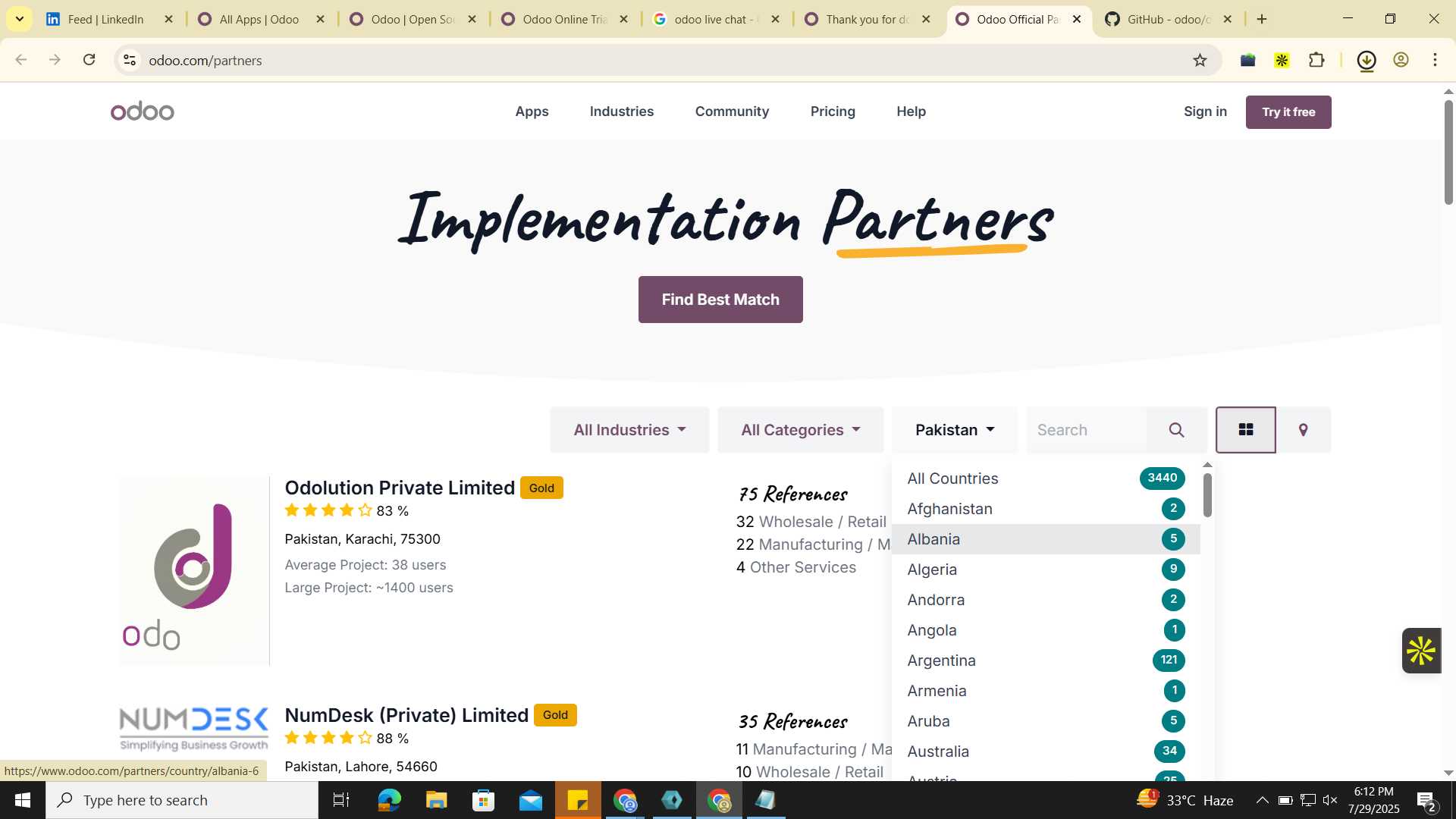This screenshot has width=1456, height=819.
Task: Open Industries navigation menu
Action: [x=622, y=111]
